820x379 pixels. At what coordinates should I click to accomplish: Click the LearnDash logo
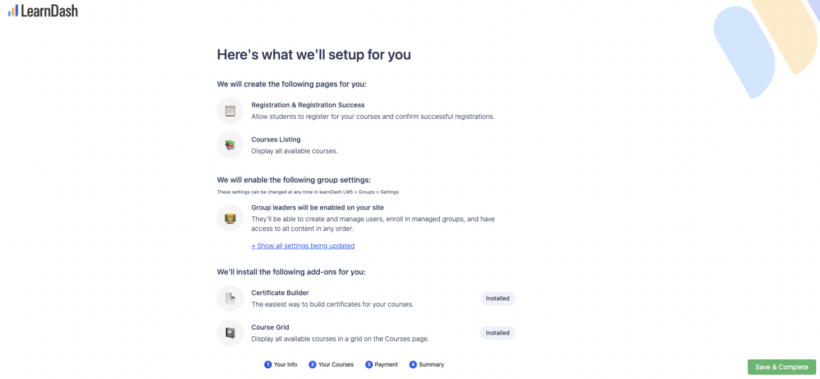pyautogui.click(x=43, y=10)
